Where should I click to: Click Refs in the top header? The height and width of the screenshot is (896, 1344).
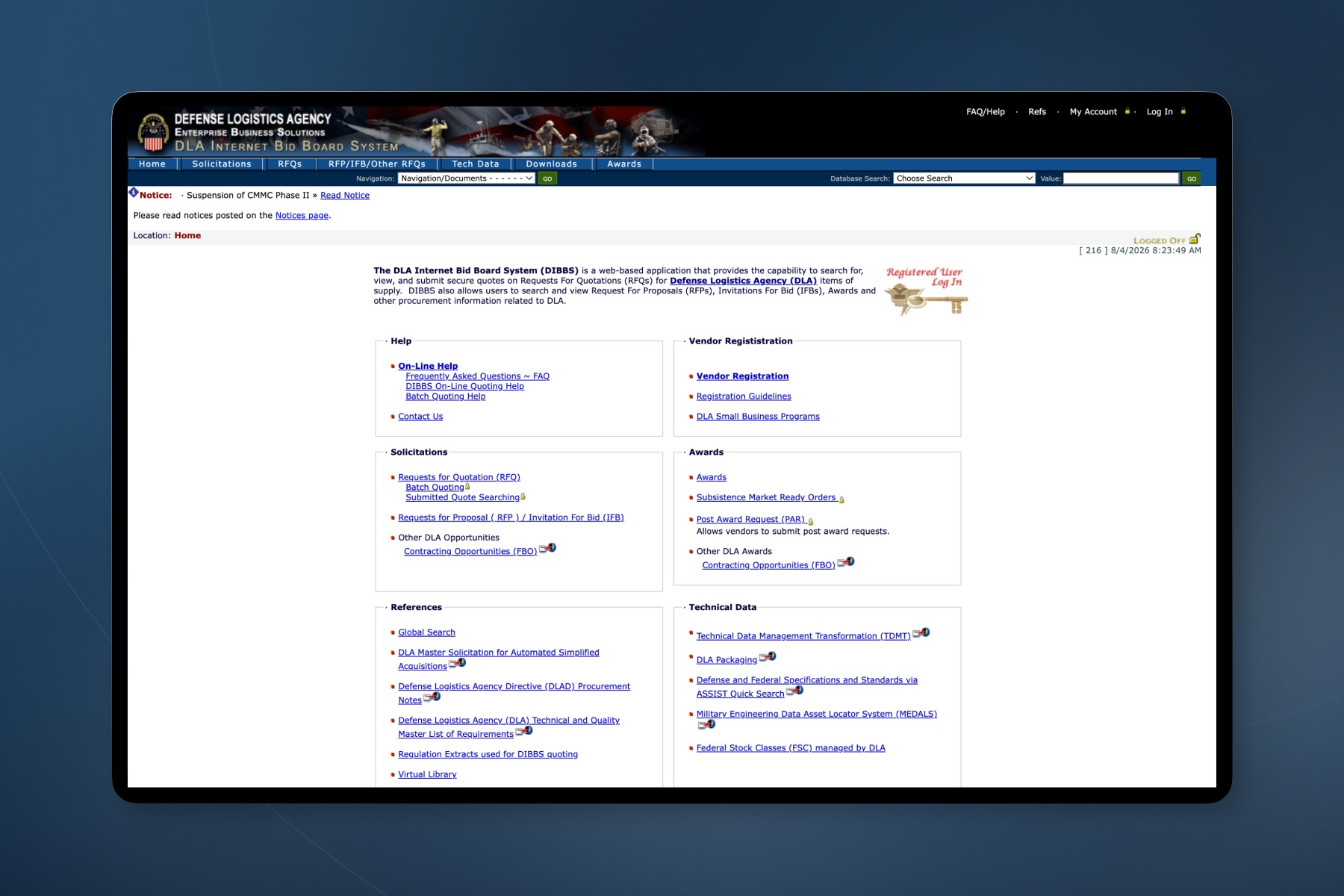[x=1037, y=112]
